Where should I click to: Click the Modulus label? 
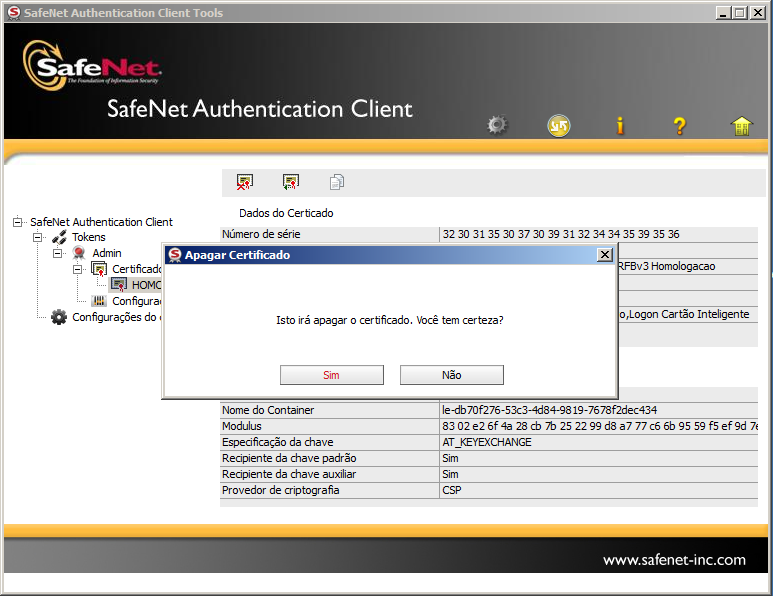(x=242, y=426)
